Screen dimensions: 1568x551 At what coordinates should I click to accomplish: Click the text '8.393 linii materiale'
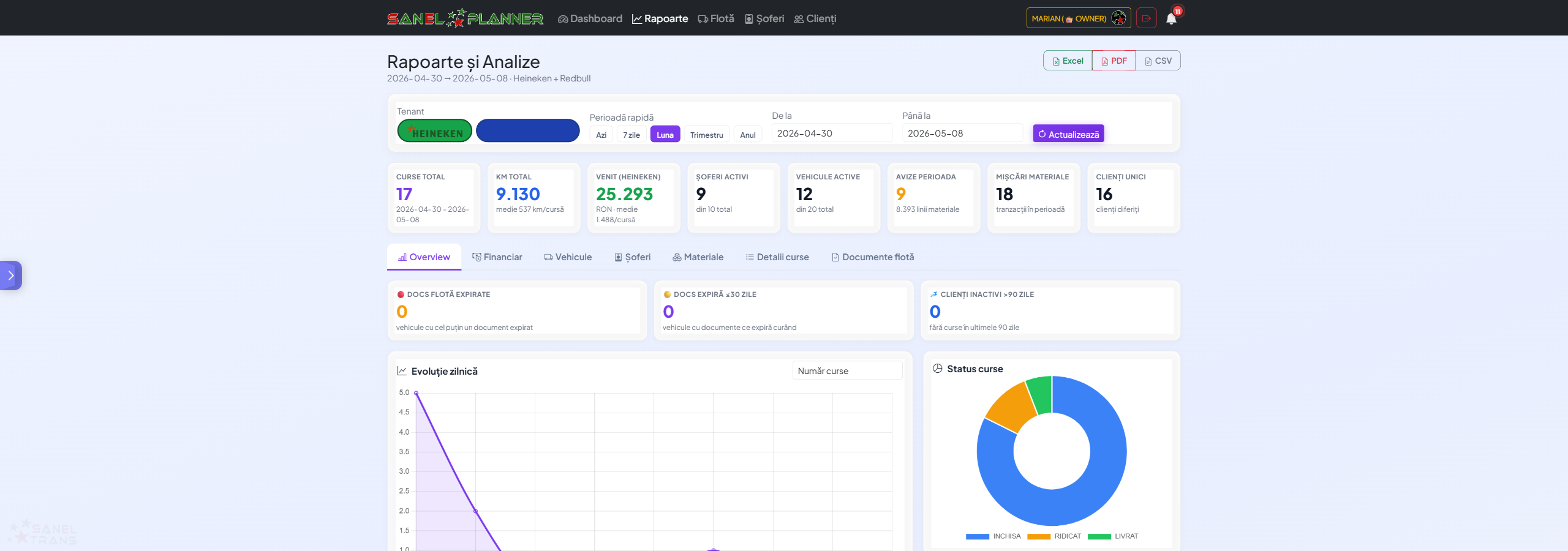928,209
